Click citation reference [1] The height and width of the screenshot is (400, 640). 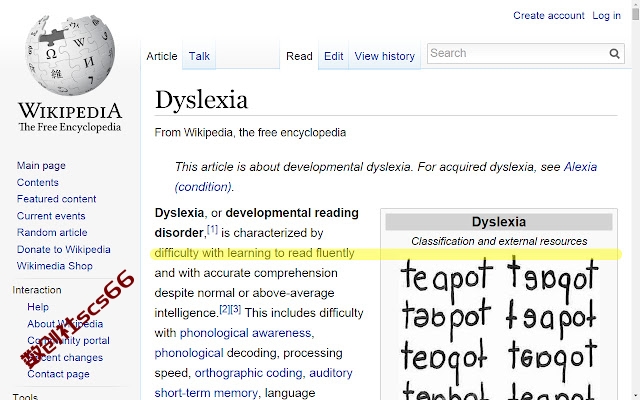tap(212, 229)
